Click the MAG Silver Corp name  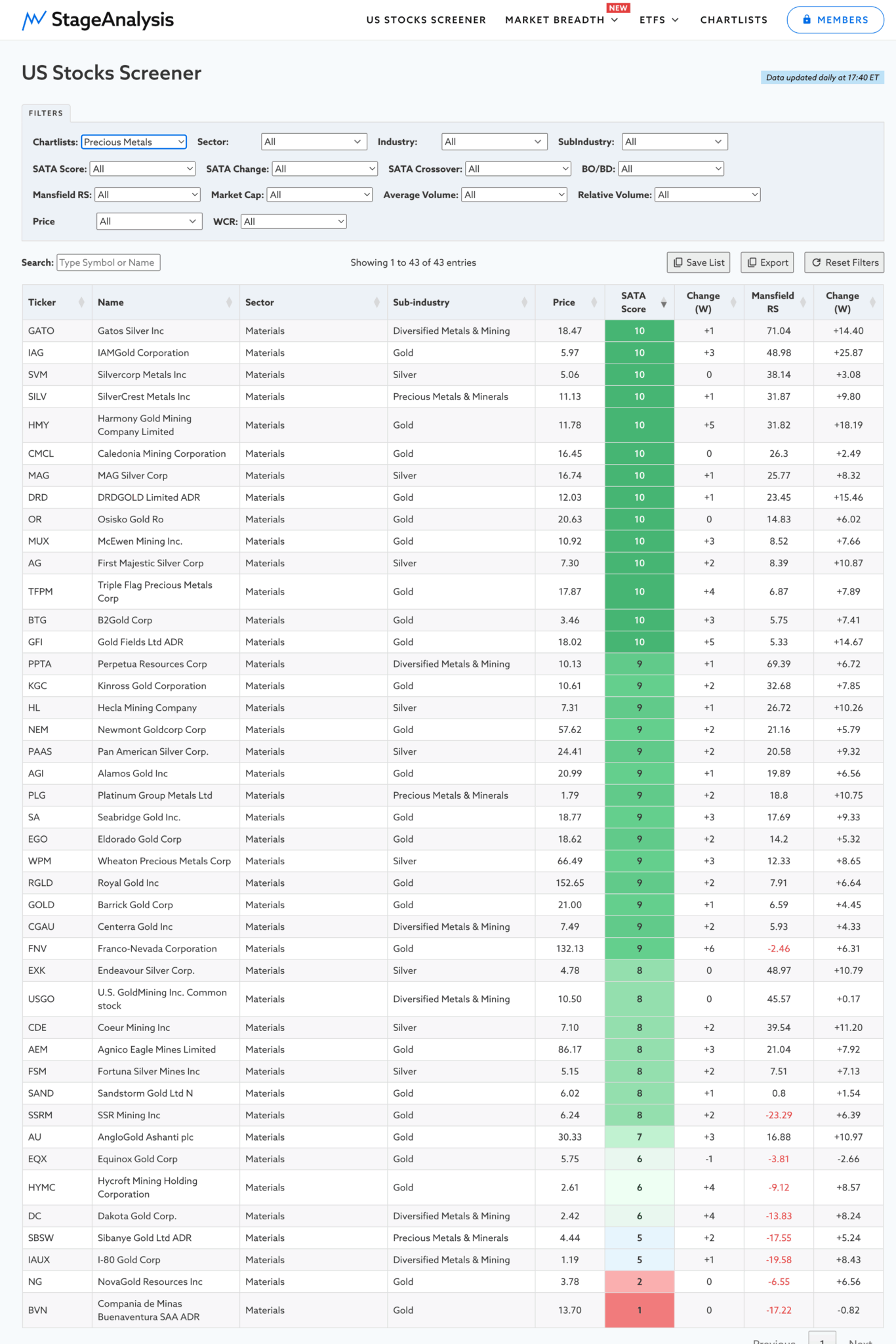(x=132, y=476)
